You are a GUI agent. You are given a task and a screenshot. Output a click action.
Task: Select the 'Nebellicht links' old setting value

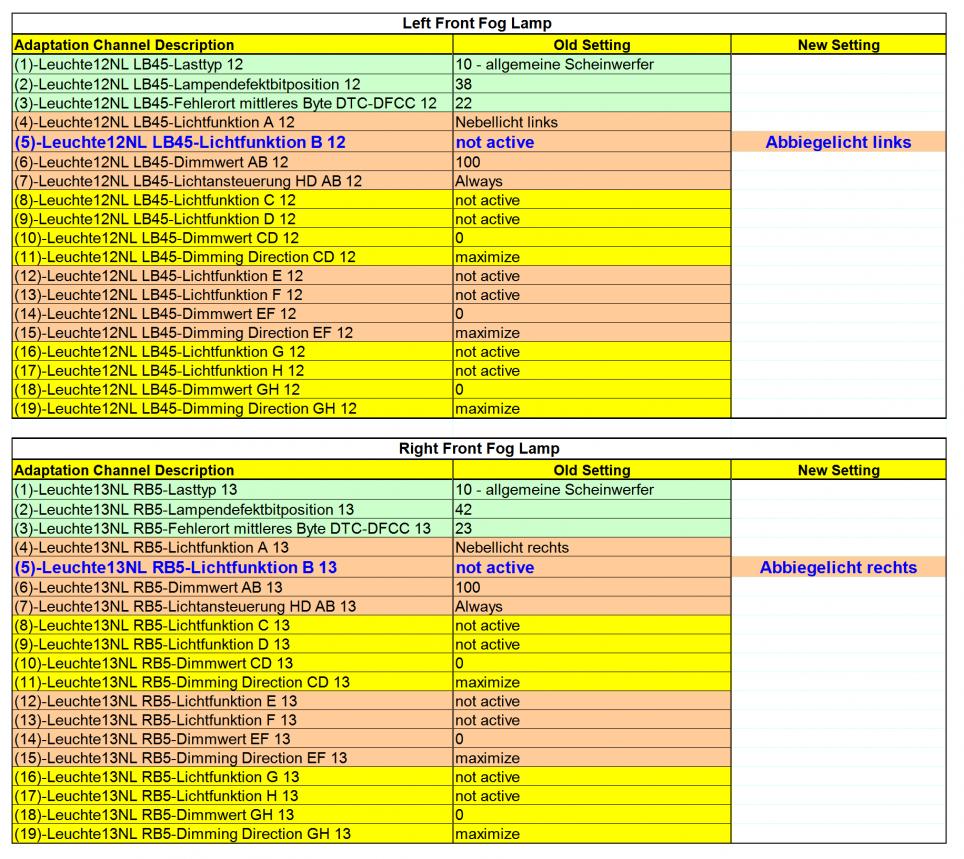[x=506, y=122]
